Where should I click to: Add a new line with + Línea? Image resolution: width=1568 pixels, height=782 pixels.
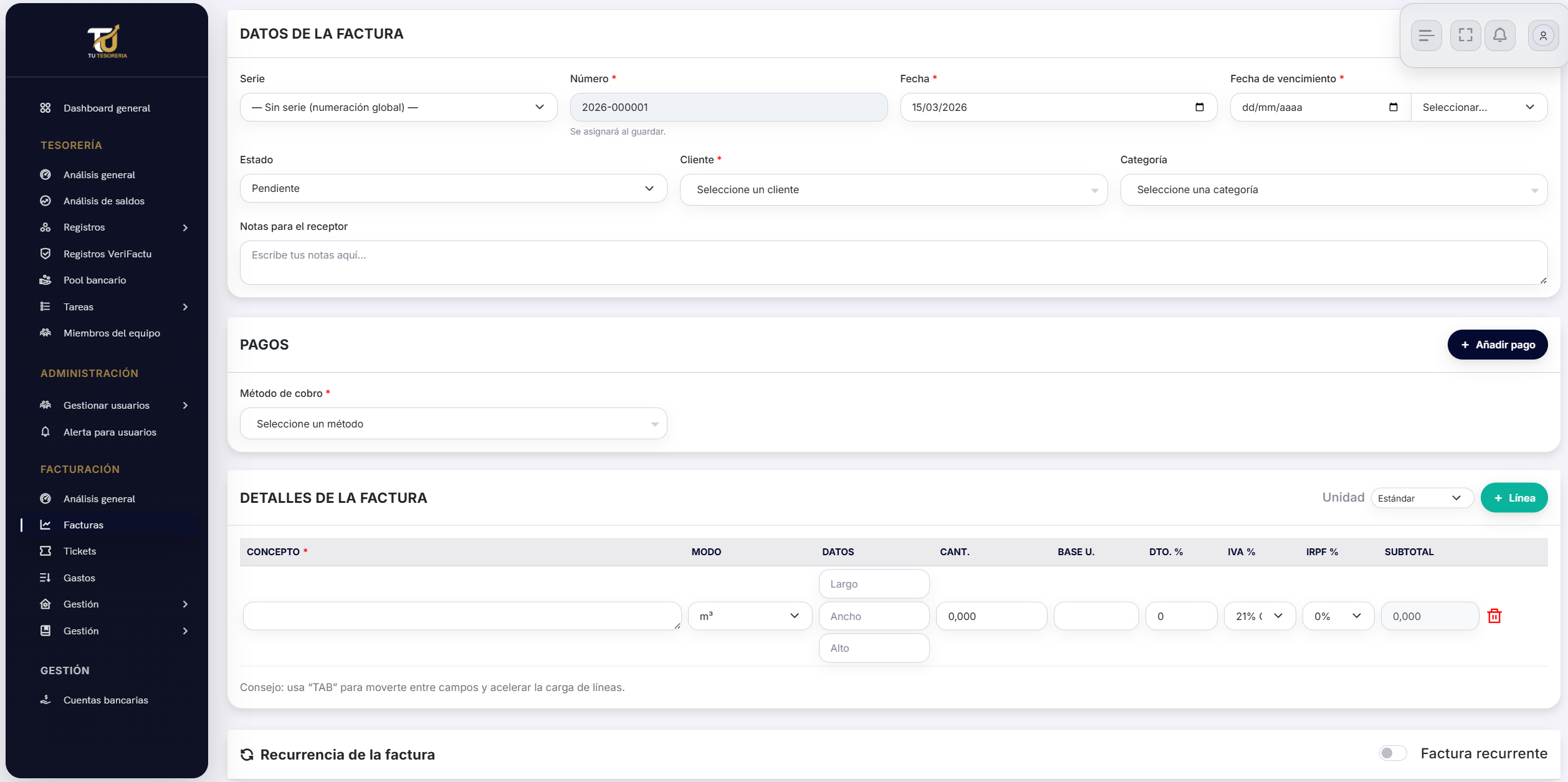(1514, 498)
